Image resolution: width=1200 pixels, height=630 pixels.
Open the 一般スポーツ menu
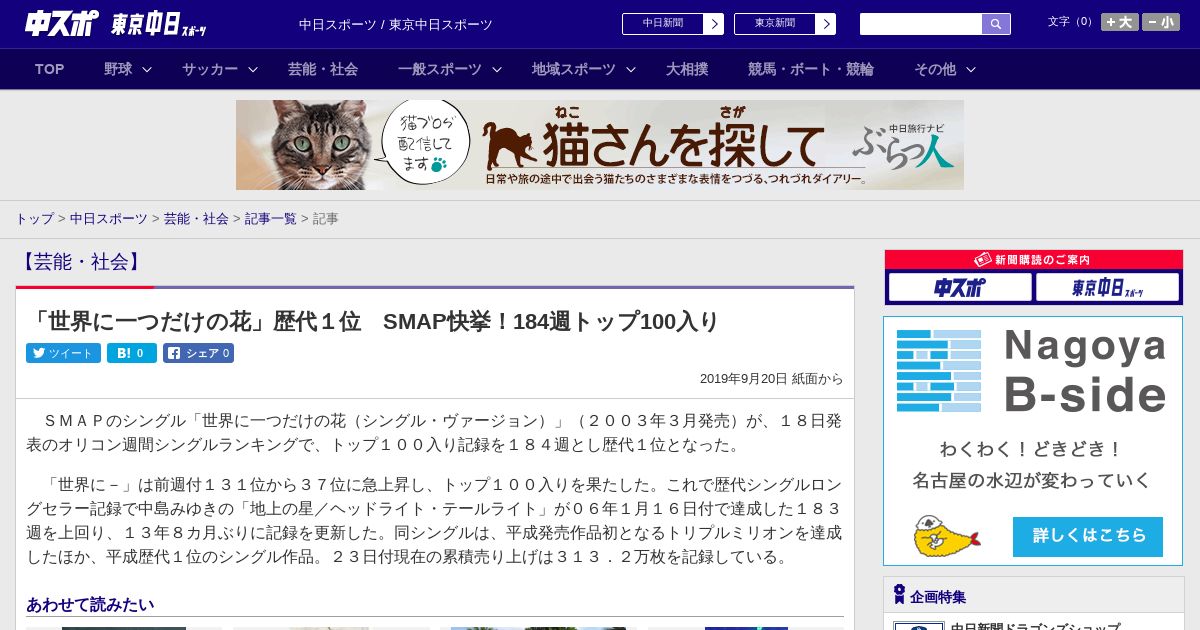440,69
